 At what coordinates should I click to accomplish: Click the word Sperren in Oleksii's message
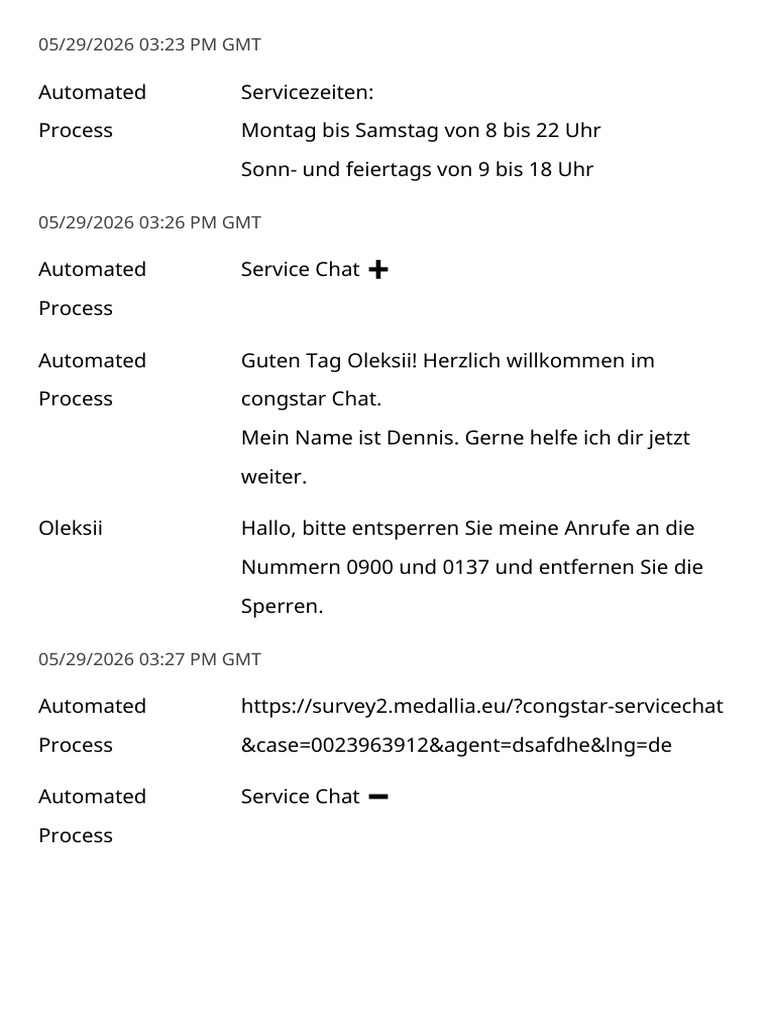click(x=281, y=606)
